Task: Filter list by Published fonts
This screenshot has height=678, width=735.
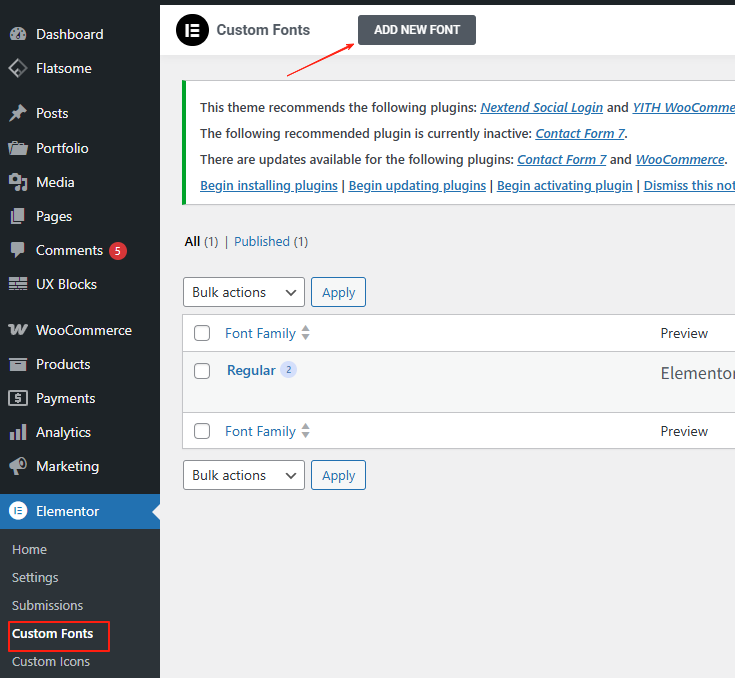Action: [262, 241]
